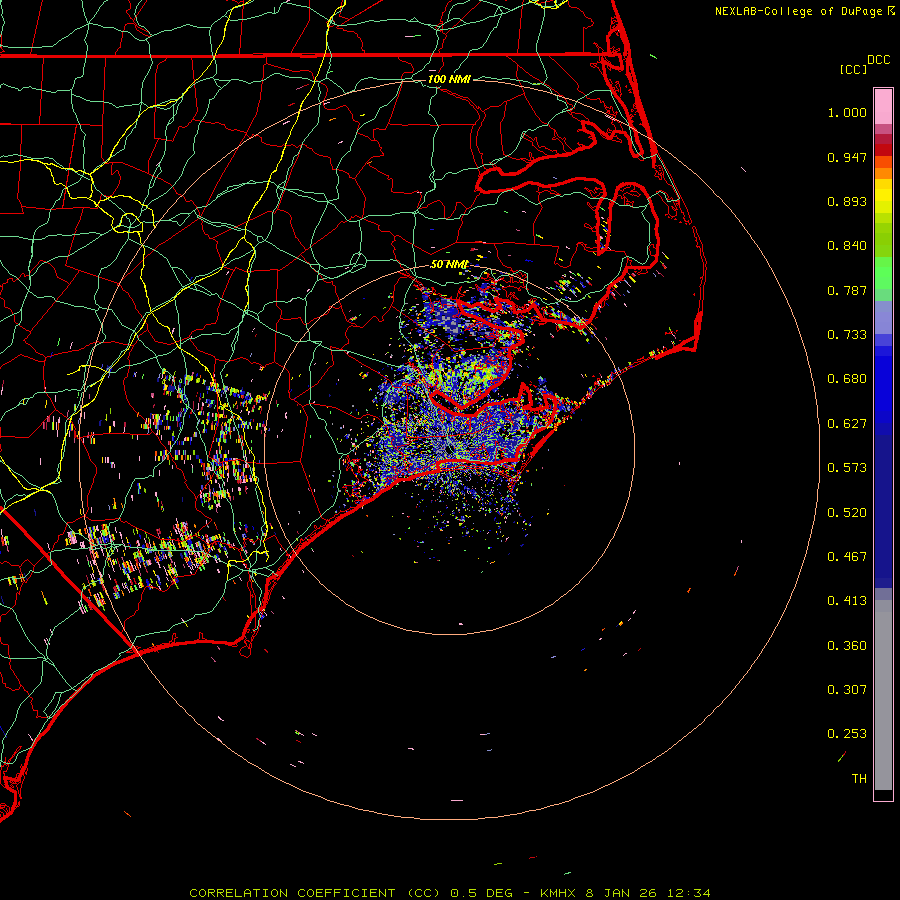This screenshot has width=900, height=900.
Task: Click the KMHX station name in caption
Action: (560, 892)
